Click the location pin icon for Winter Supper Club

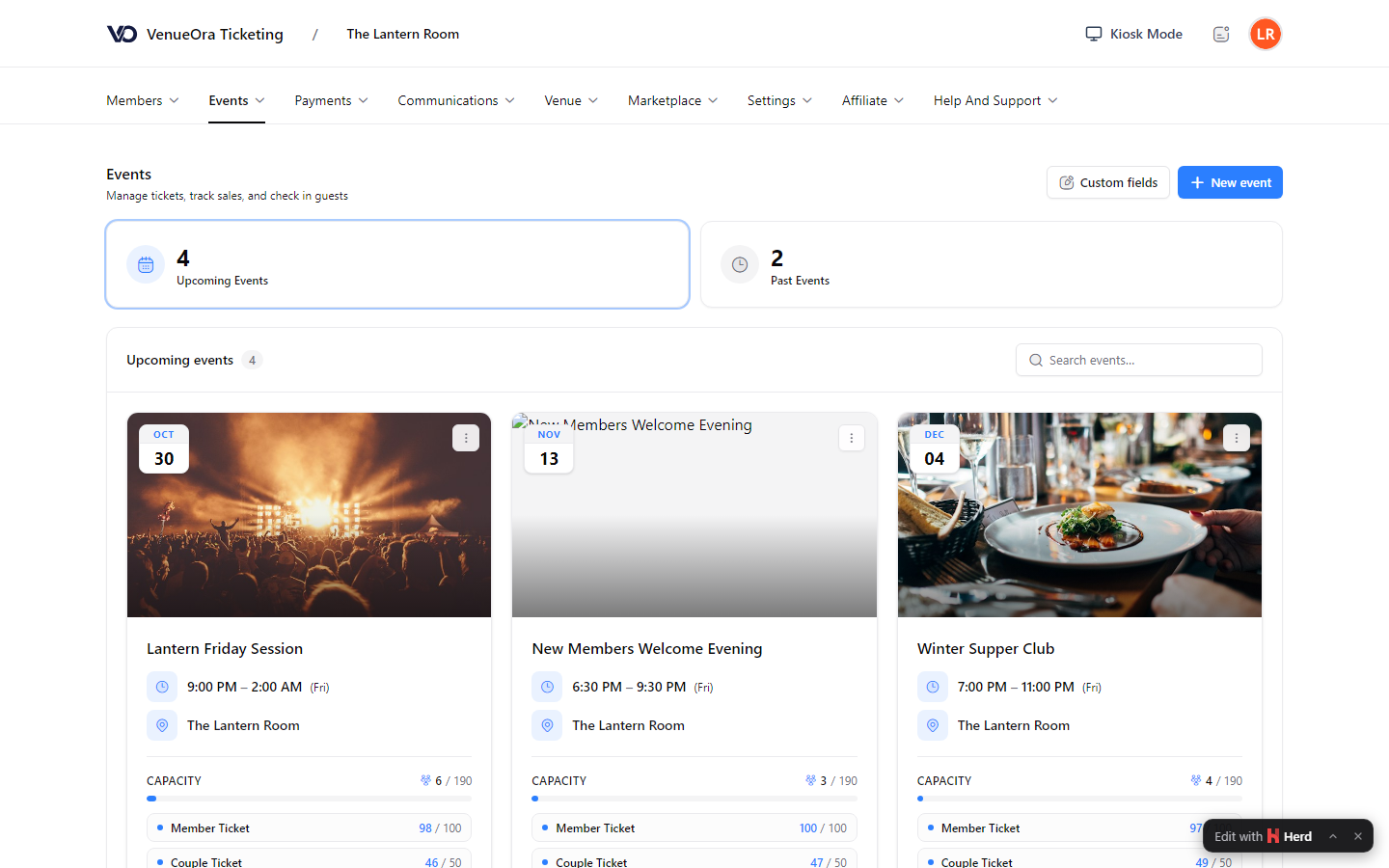[x=933, y=725]
